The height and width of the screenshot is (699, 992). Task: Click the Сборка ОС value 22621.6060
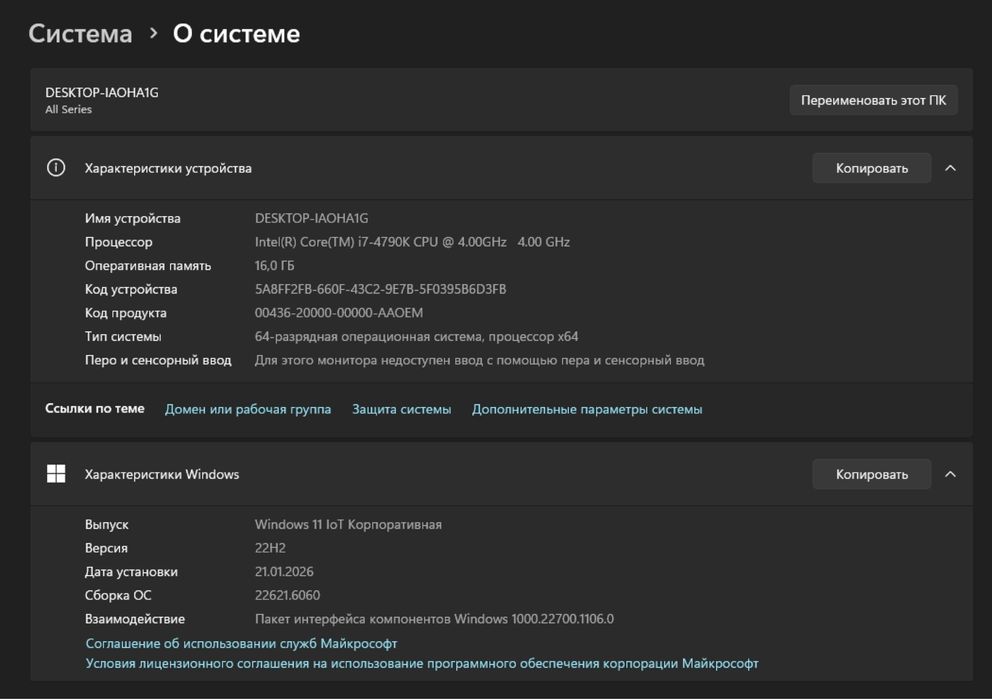pos(287,595)
